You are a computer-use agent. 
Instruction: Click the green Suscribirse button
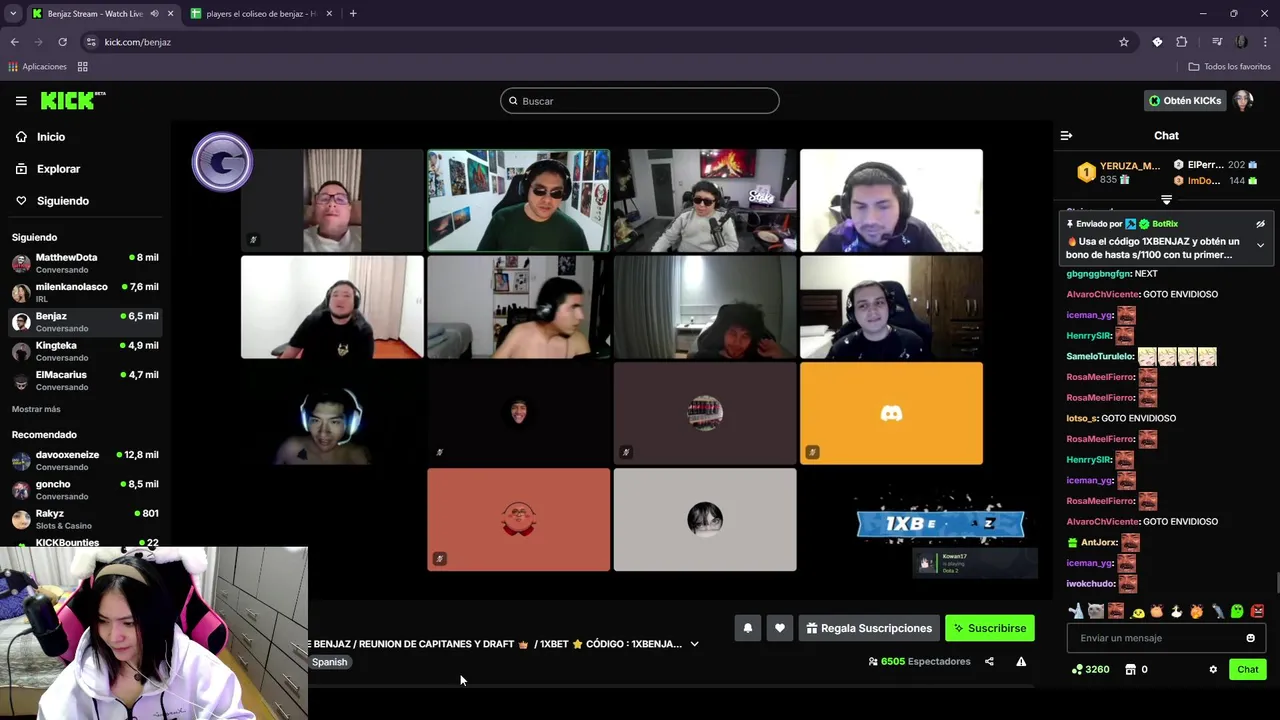pos(990,628)
